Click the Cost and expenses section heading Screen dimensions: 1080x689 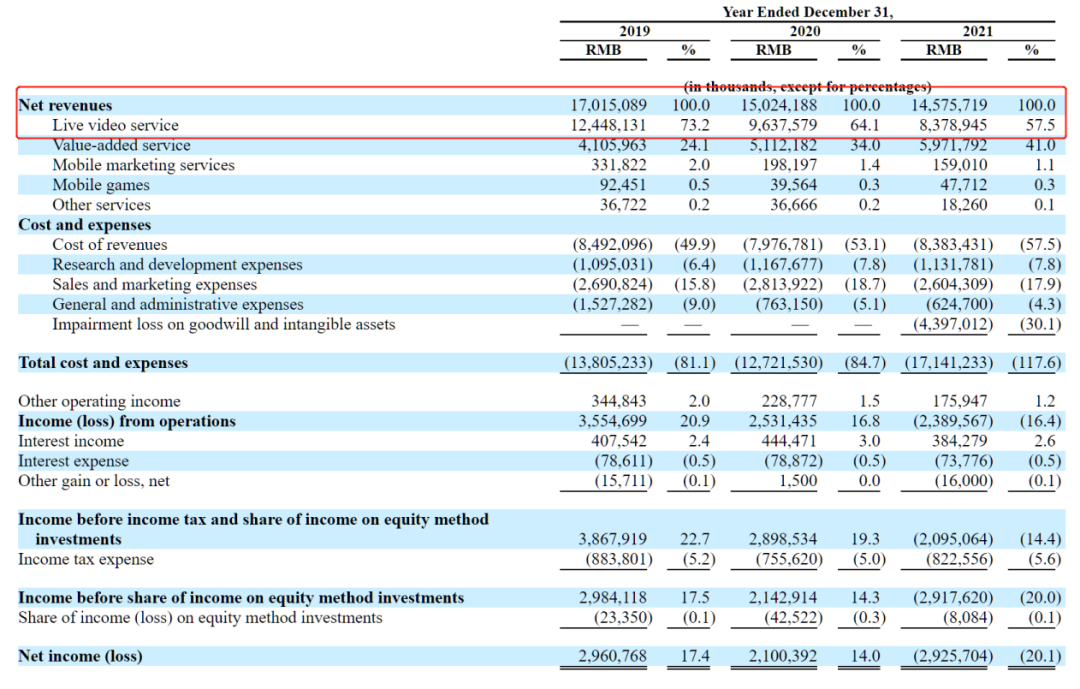coord(85,225)
